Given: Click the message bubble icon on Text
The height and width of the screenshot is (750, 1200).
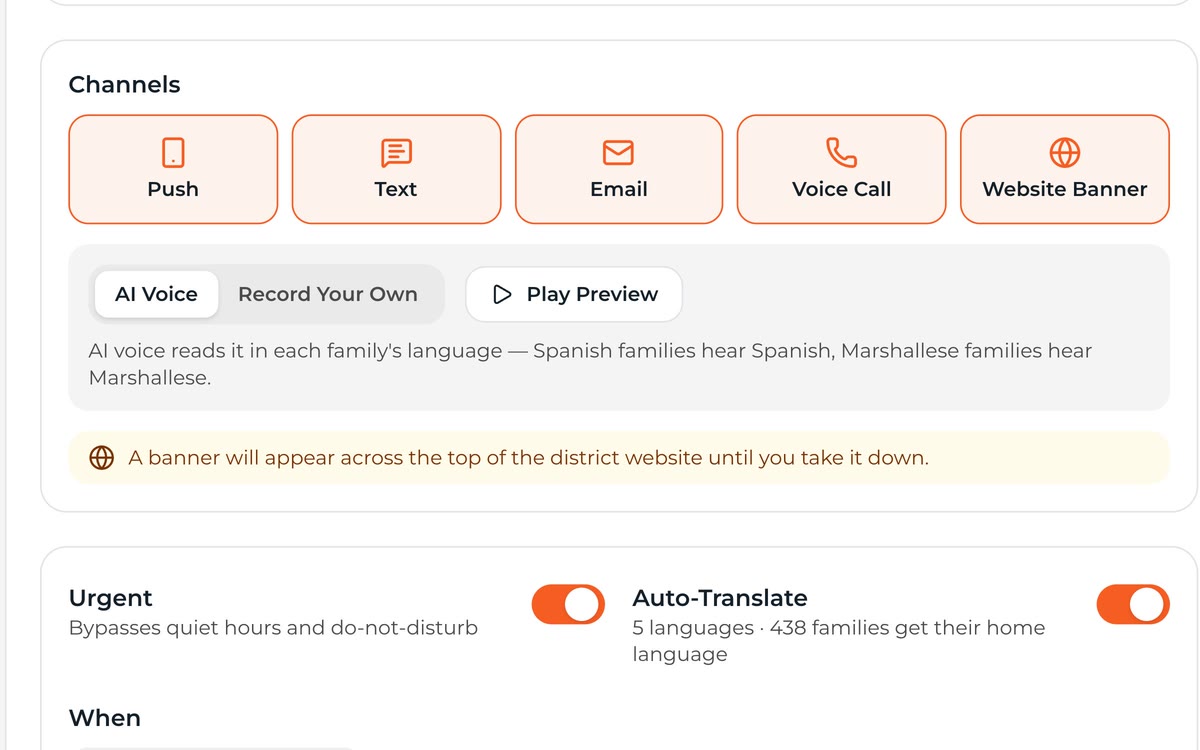Looking at the screenshot, I should (x=396, y=153).
